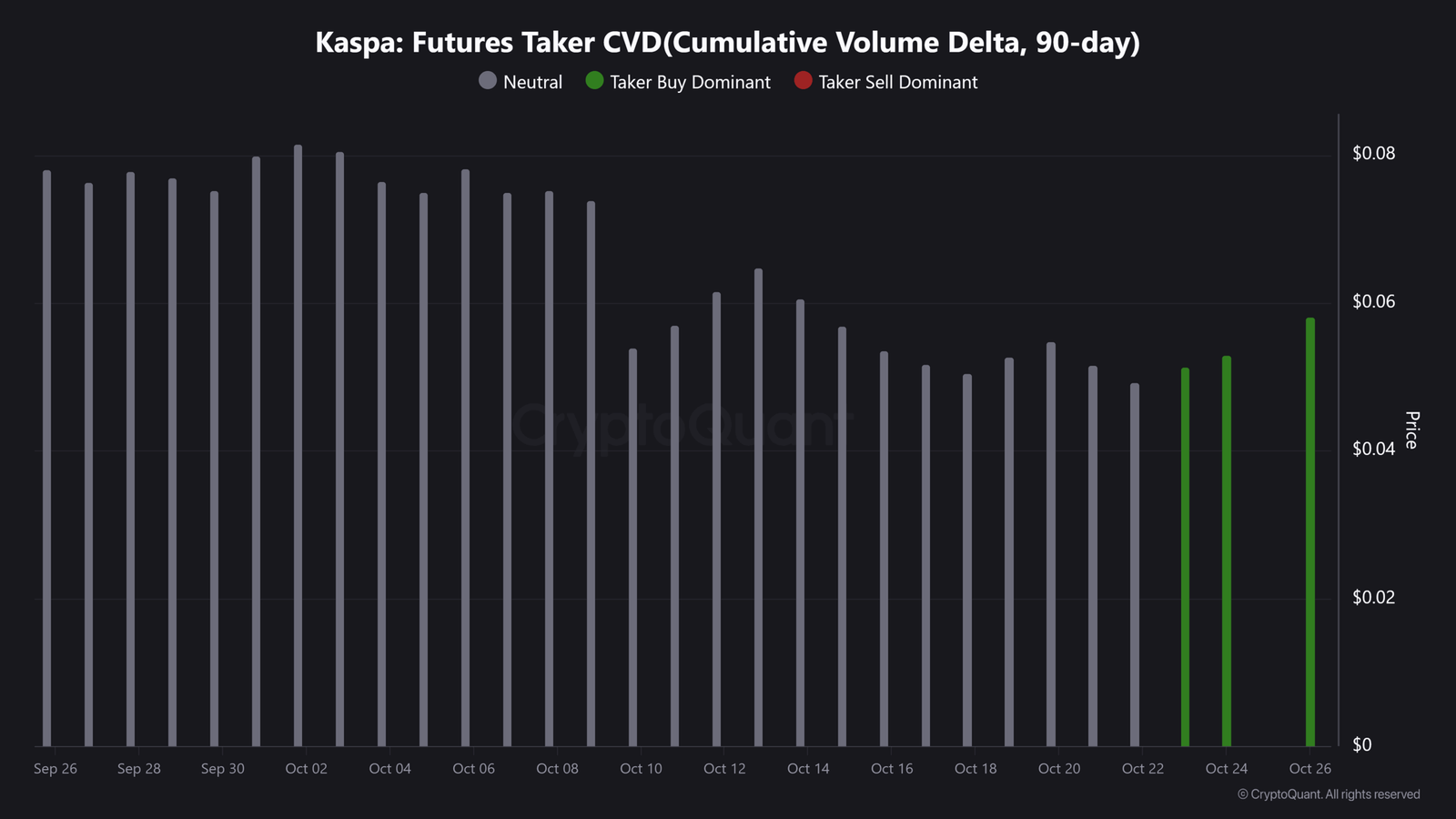Click the CryptoQuant watermark in chart center
The width and height of the screenshot is (1456, 819).
[x=681, y=425]
